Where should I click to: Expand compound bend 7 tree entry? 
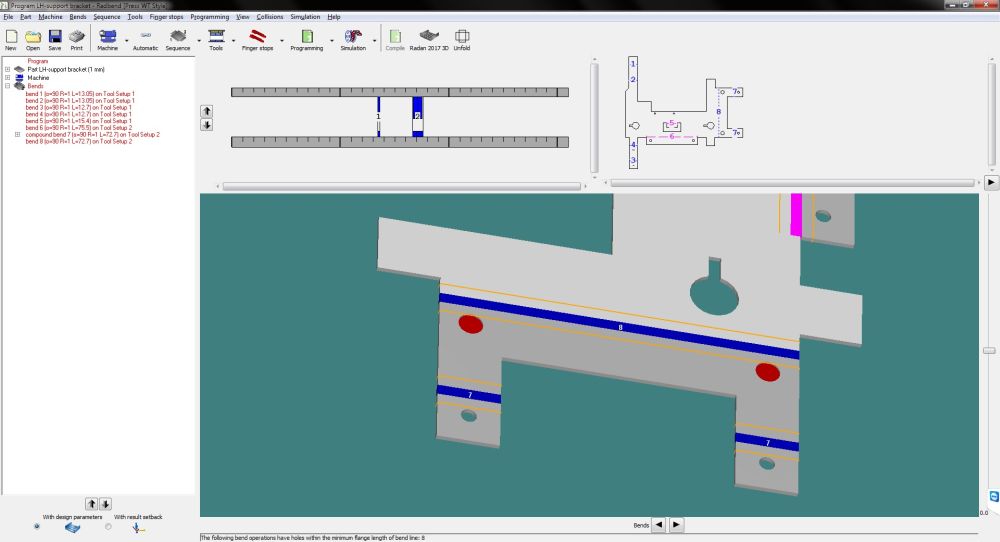point(17,134)
